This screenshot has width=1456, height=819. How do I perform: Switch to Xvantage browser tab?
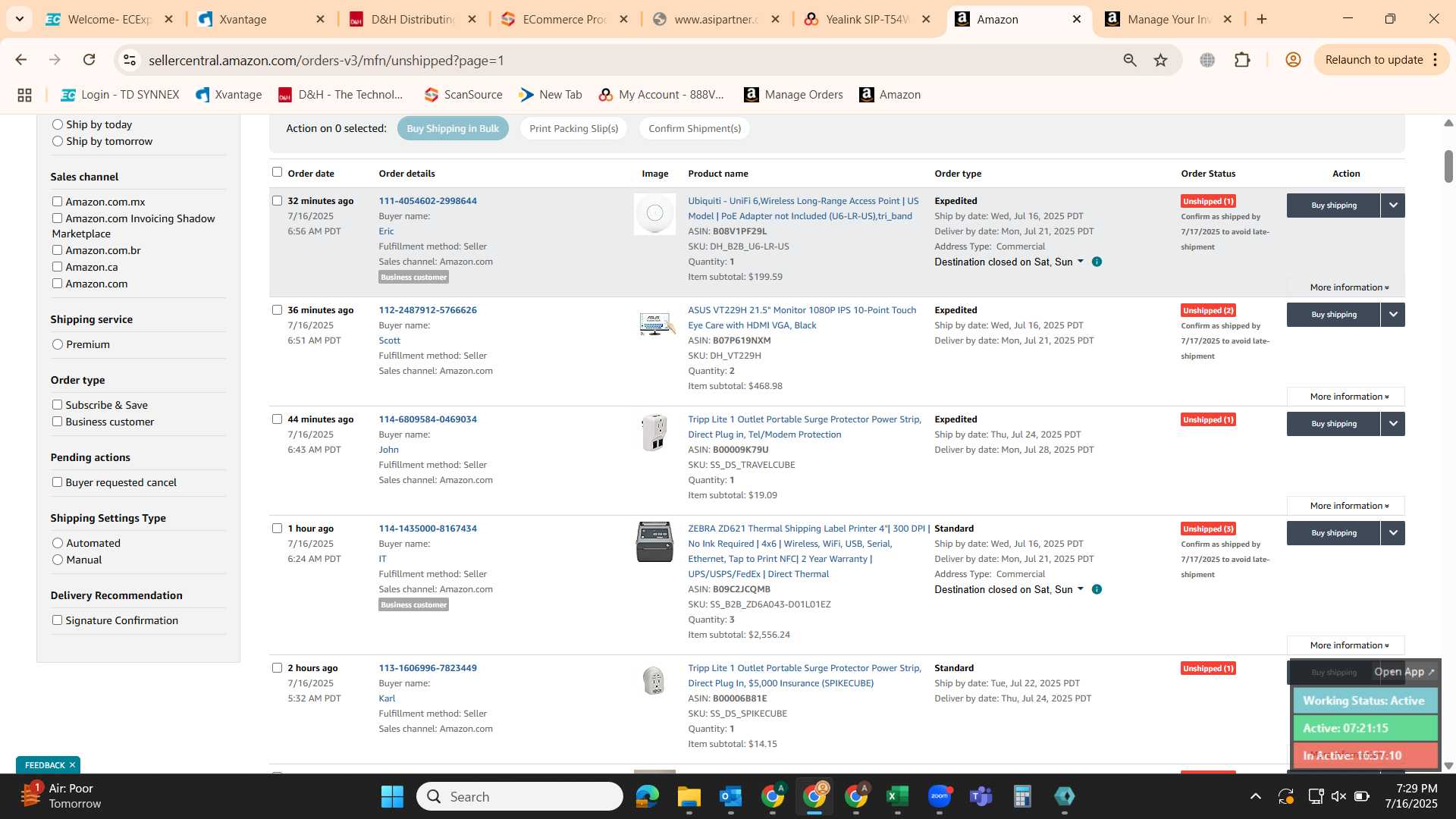(x=260, y=19)
